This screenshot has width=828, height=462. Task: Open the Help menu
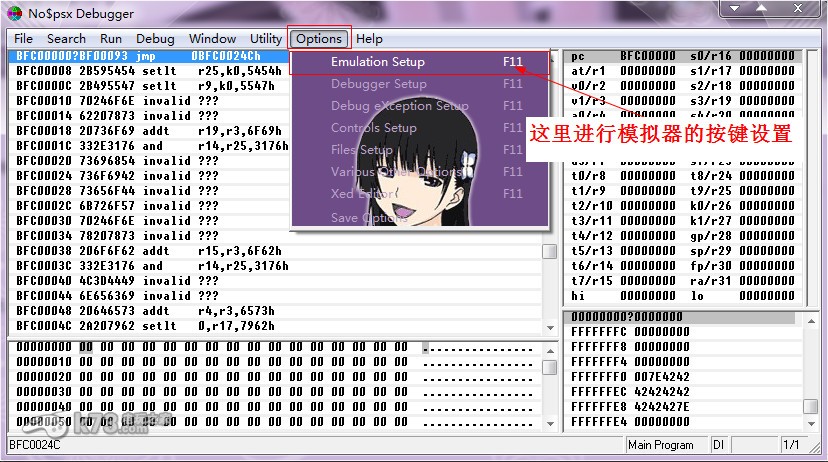point(369,39)
